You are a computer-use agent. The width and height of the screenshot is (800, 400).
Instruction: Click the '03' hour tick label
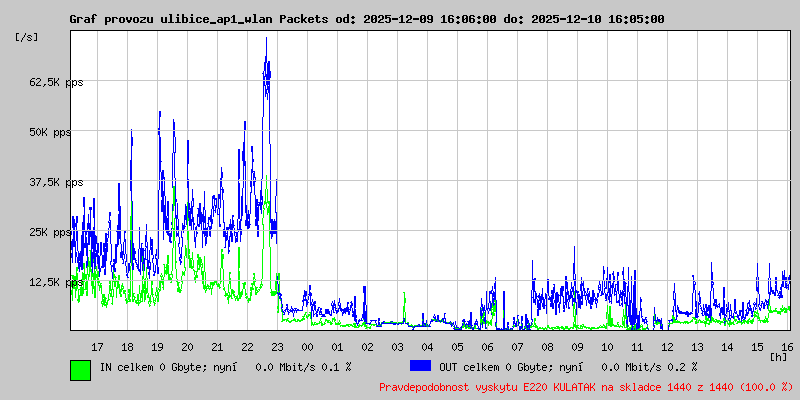(397, 347)
